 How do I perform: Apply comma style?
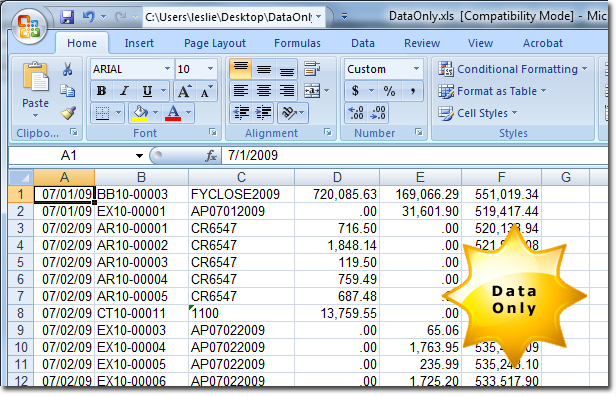412,91
